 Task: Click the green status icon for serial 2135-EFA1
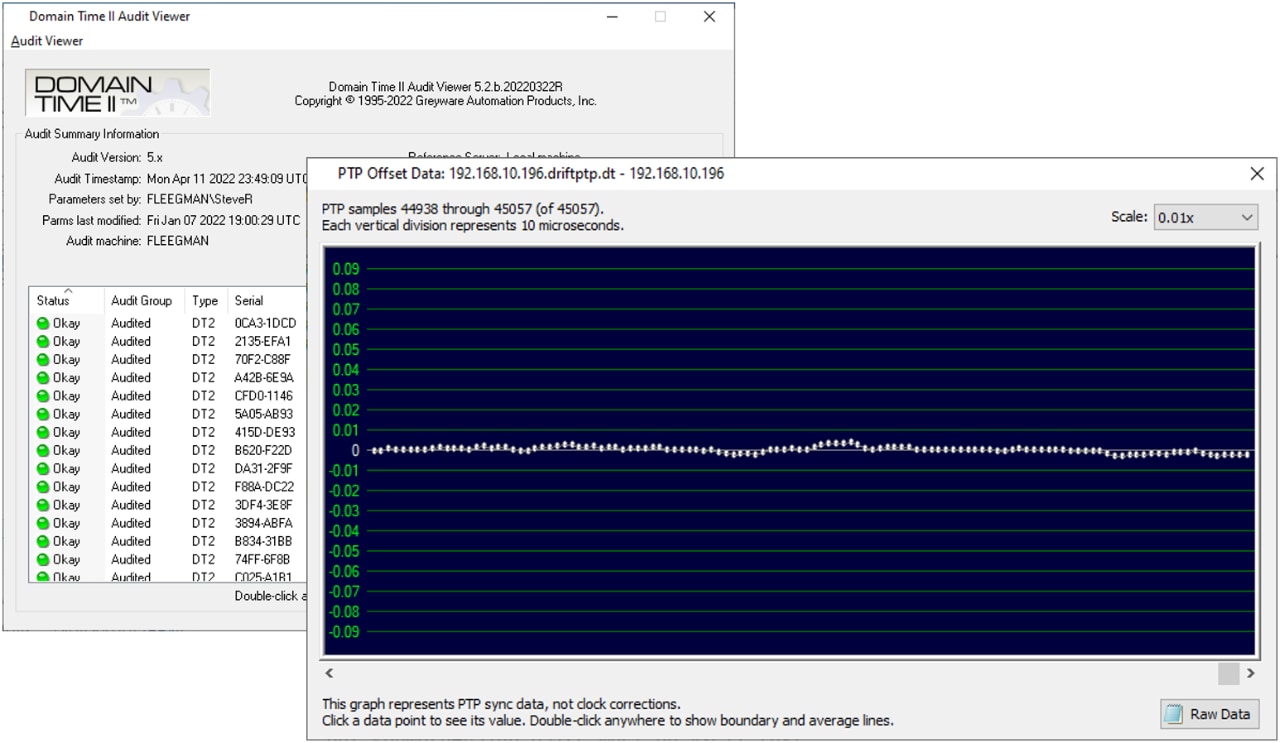coord(43,341)
